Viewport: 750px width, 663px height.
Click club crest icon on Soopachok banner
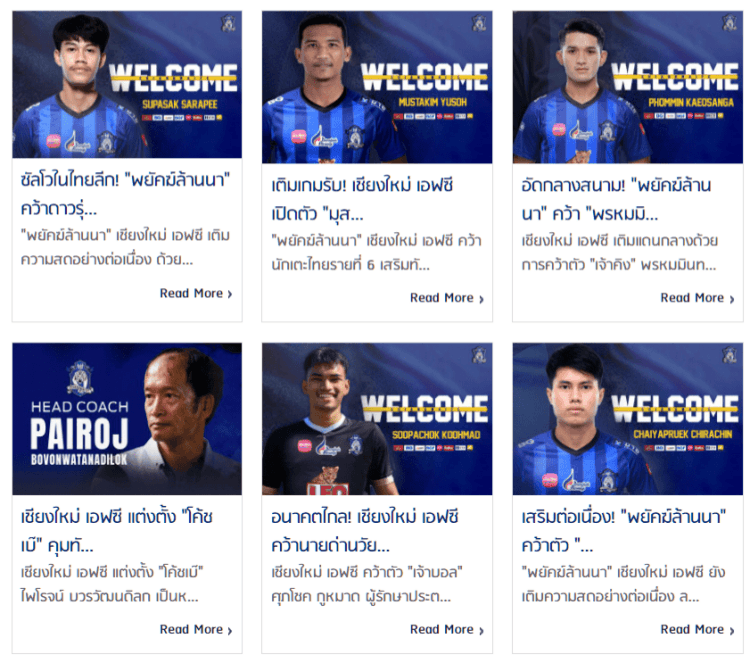tap(479, 355)
